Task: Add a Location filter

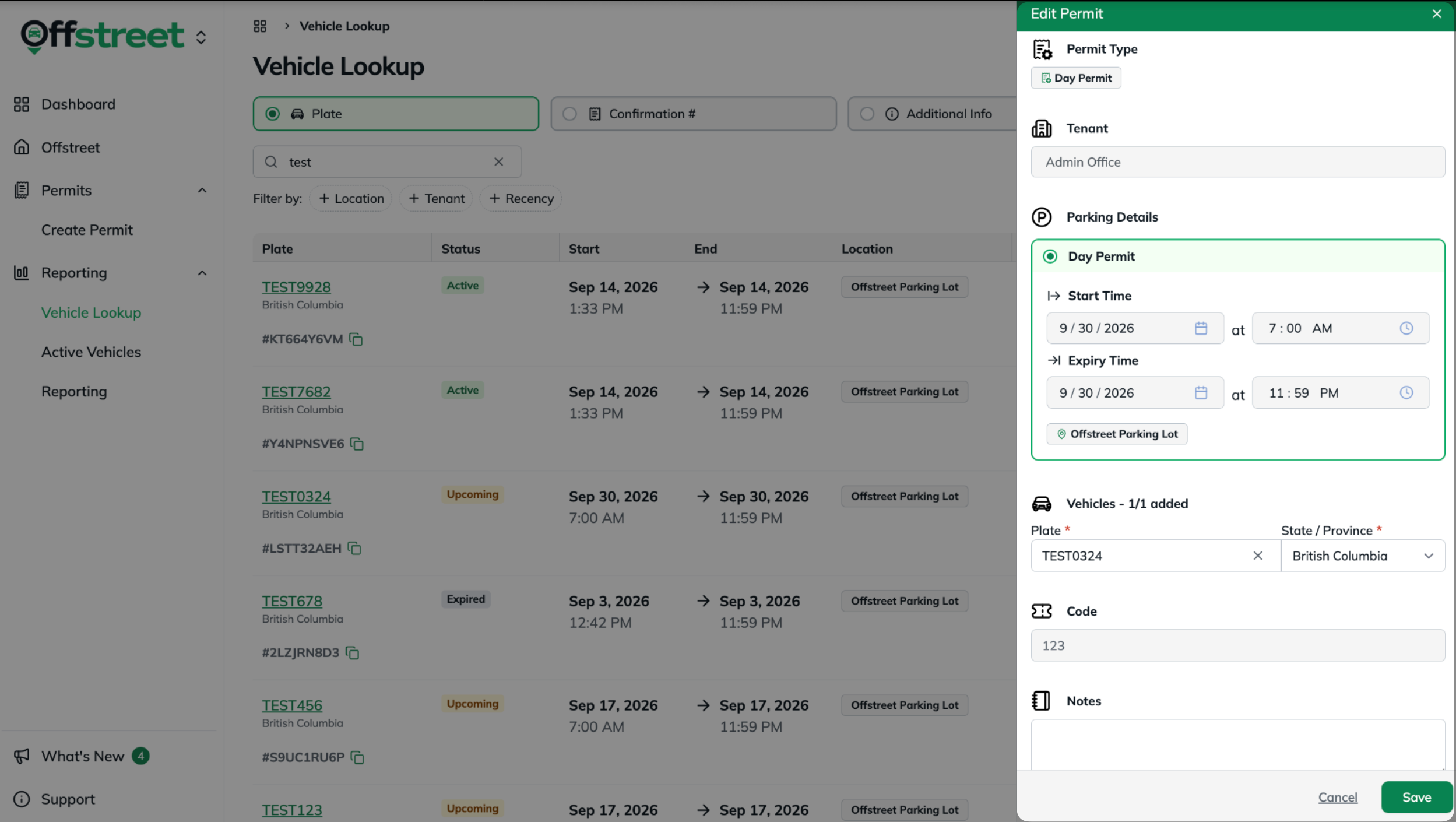Action: 351,199
